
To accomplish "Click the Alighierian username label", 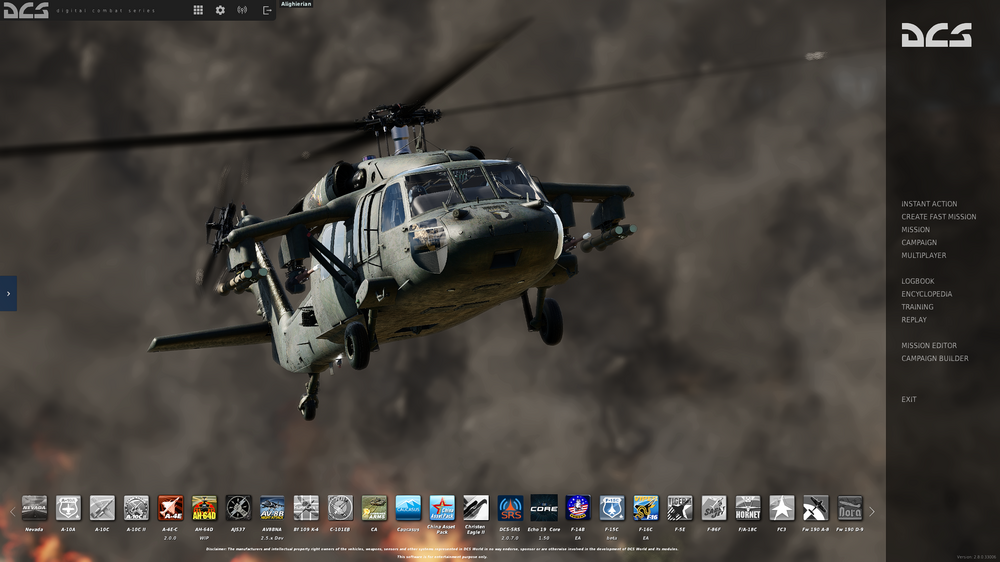I will click(296, 4).
